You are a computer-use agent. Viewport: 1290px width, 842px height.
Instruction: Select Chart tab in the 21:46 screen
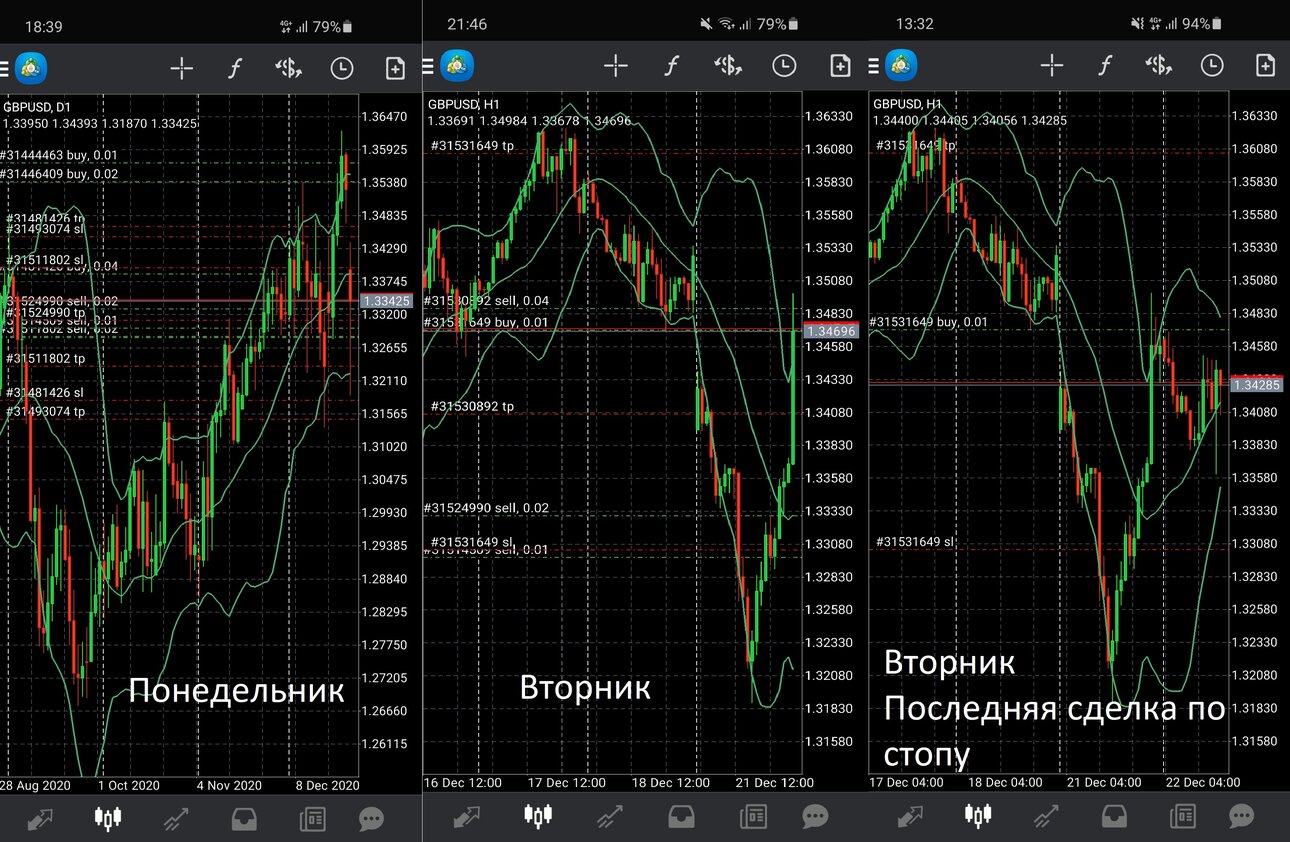click(539, 817)
